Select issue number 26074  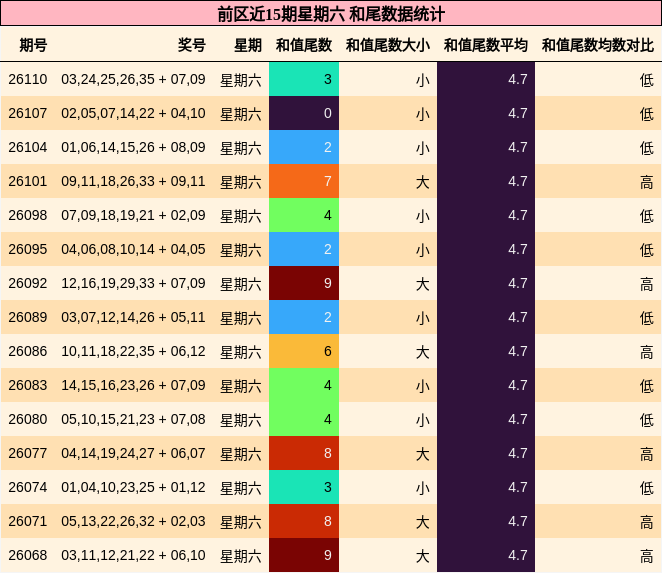click(28, 487)
